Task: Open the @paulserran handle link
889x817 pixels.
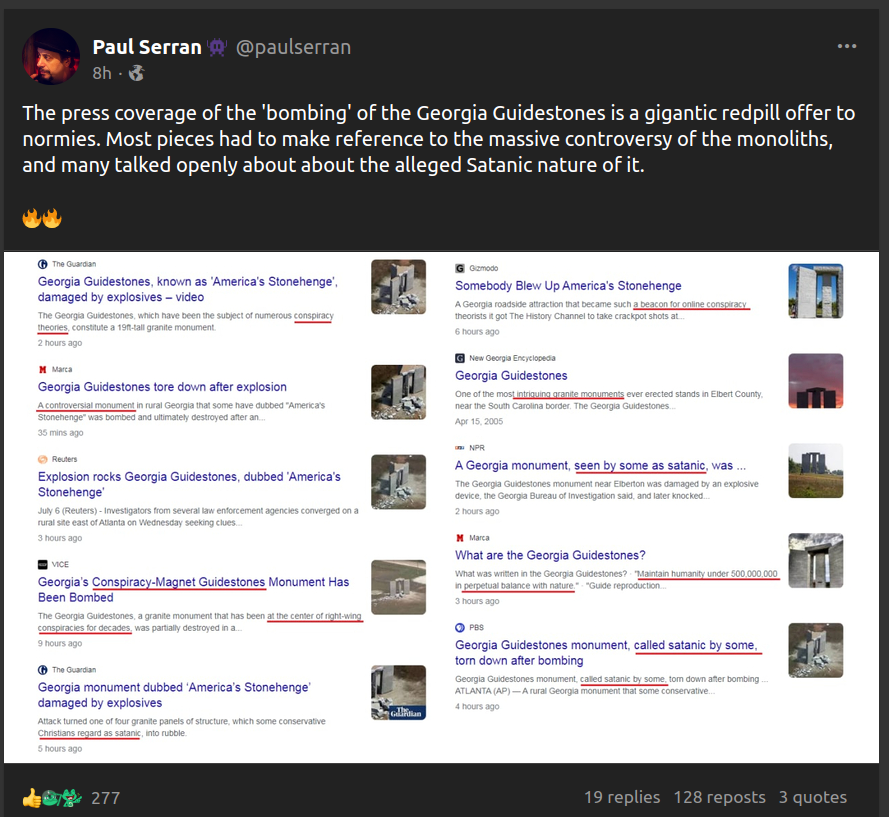Action: point(293,47)
